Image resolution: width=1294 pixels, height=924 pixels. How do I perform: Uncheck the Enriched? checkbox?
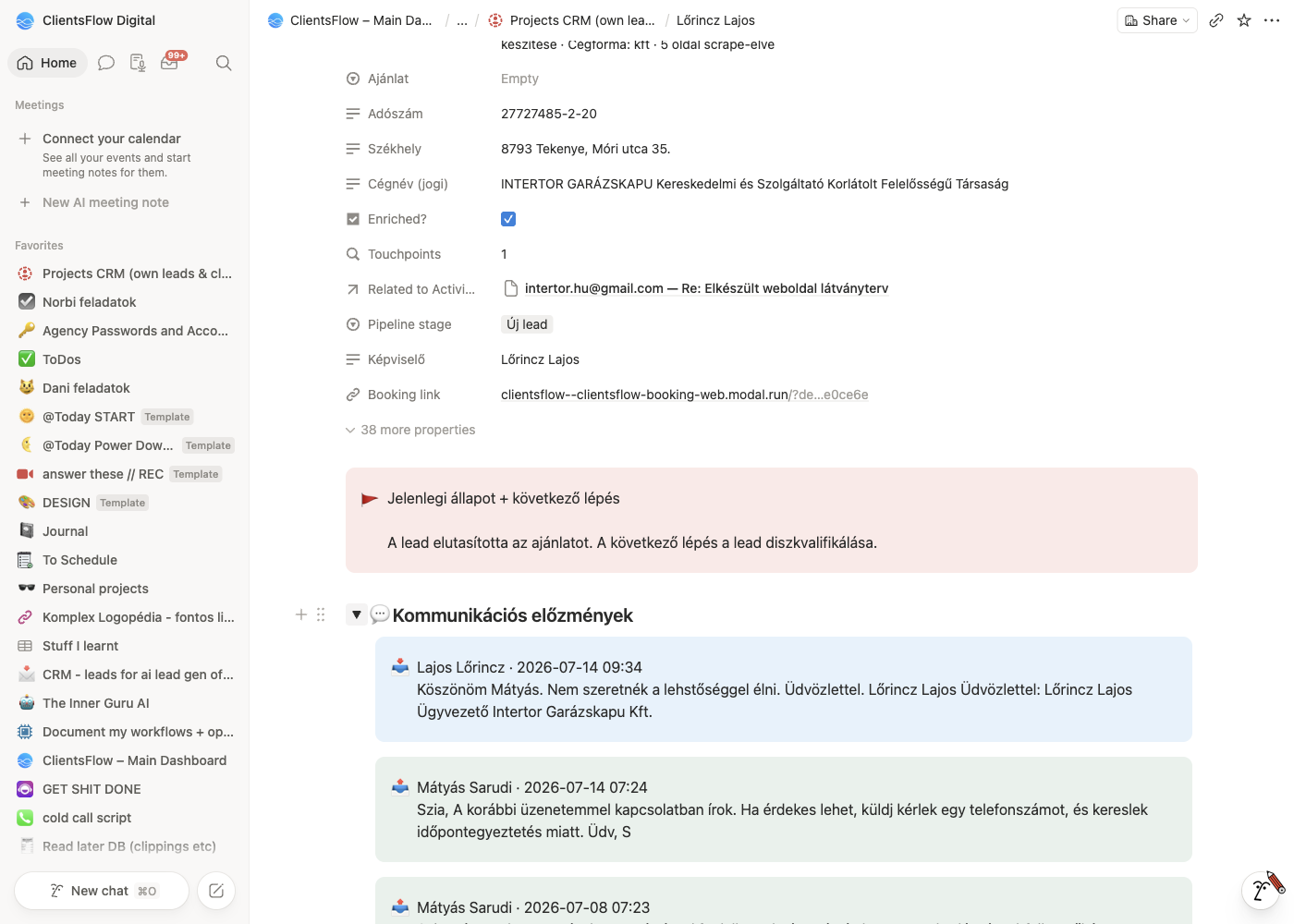coord(508,219)
